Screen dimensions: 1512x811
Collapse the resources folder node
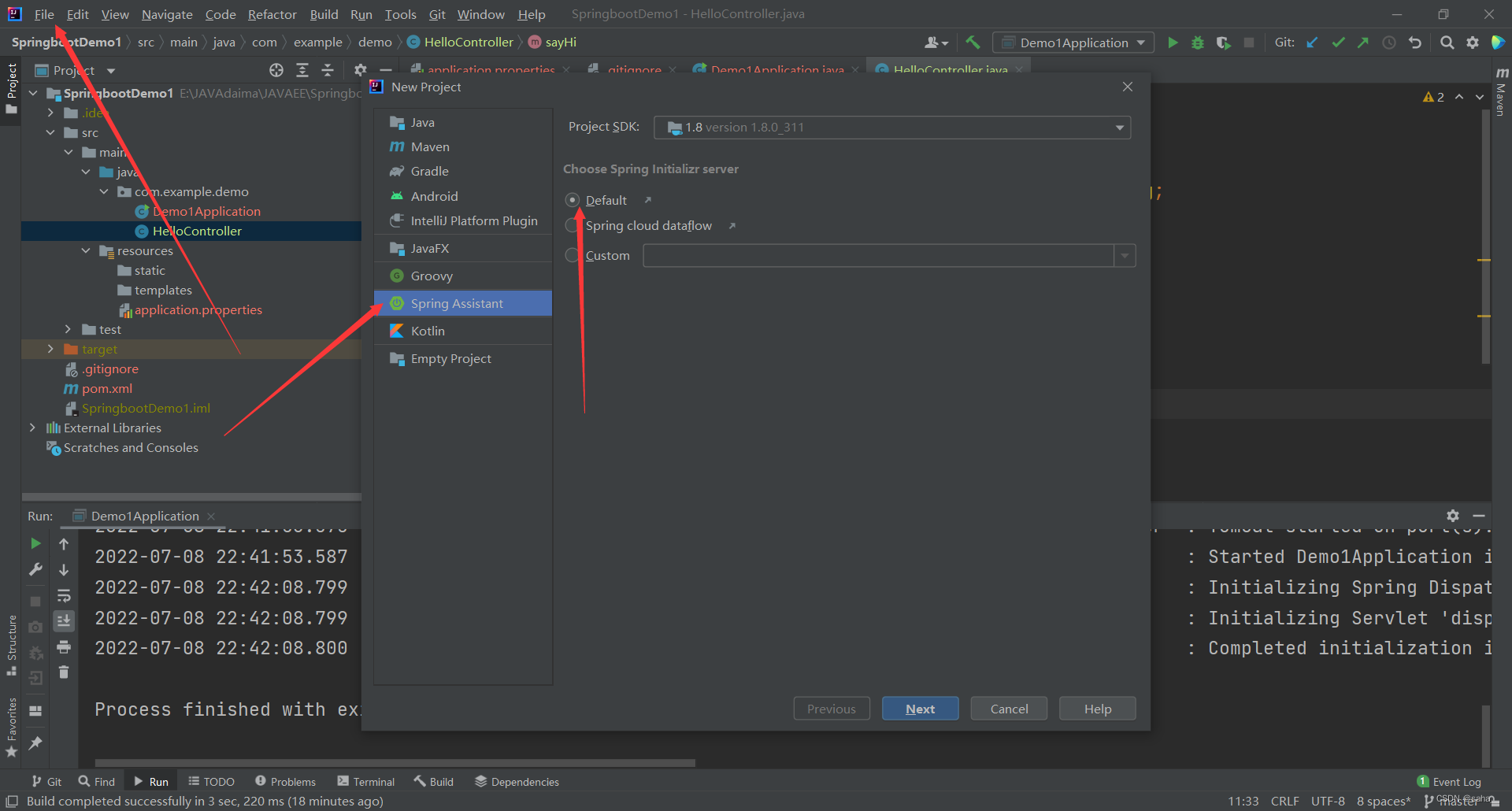click(86, 250)
